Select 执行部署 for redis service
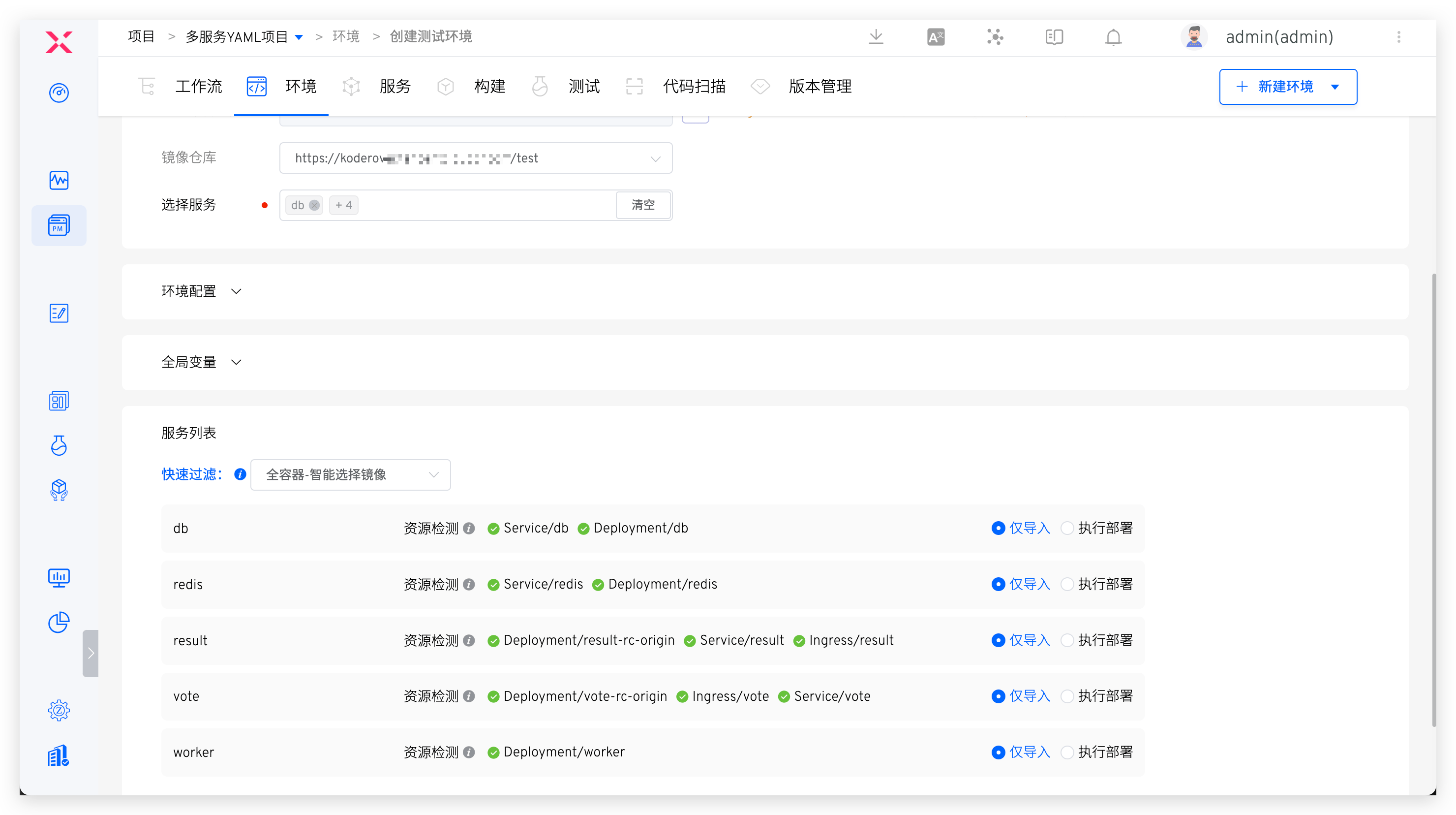Viewport: 1456px width, 815px height. point(1096,584)
